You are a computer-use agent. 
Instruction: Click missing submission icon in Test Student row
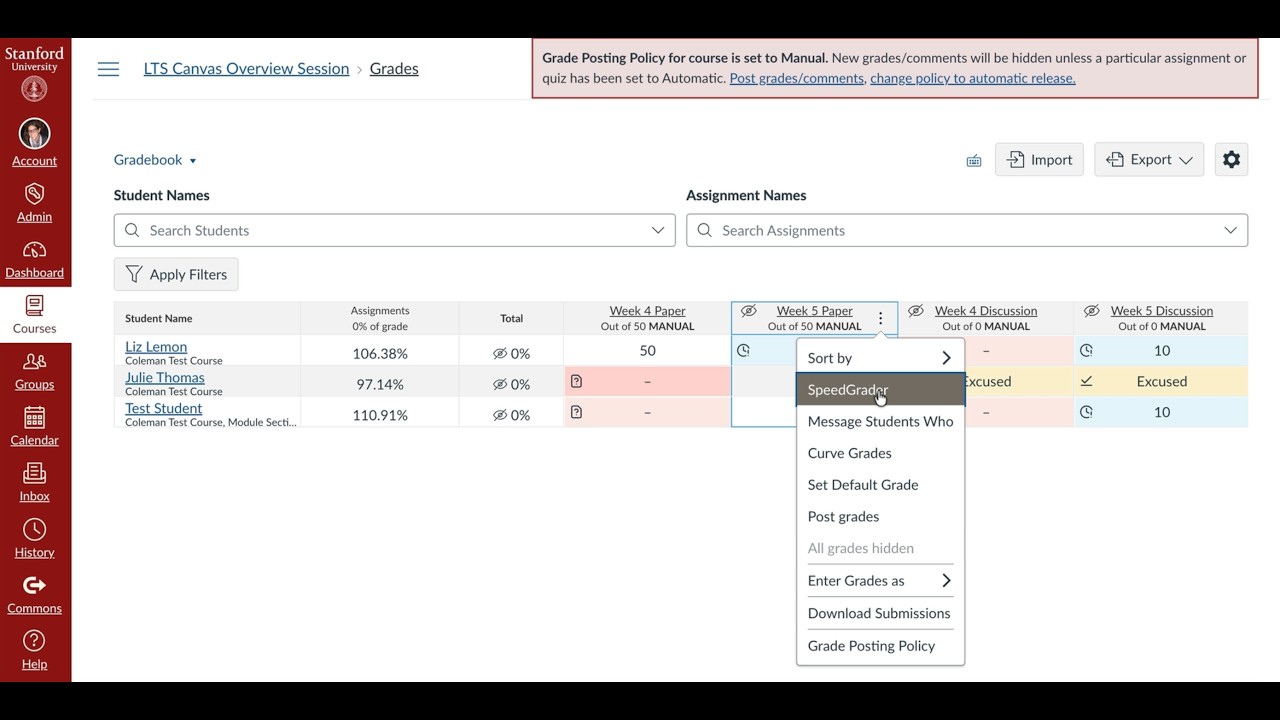(576, 412)
